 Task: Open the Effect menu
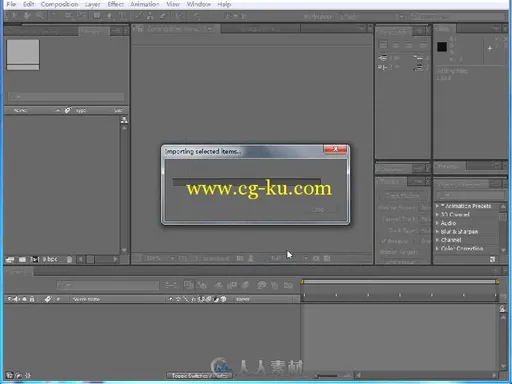(x=115, y=4)
